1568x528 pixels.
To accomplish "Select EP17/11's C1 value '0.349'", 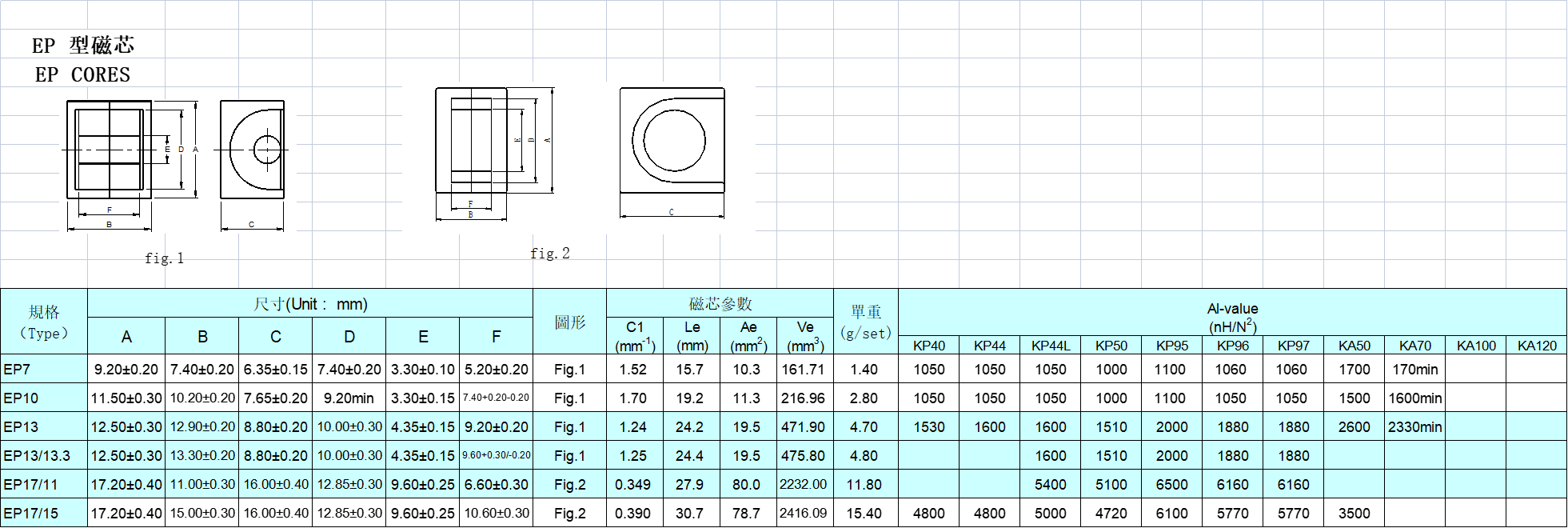I will 635,484.
